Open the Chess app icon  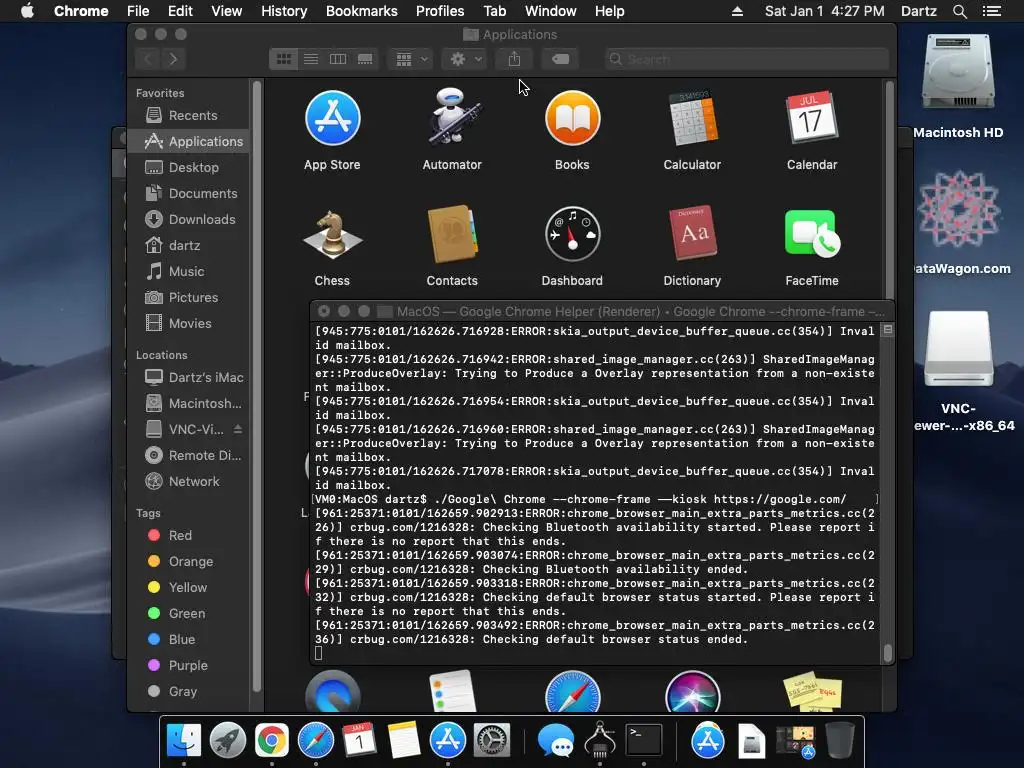click(332, 234)
